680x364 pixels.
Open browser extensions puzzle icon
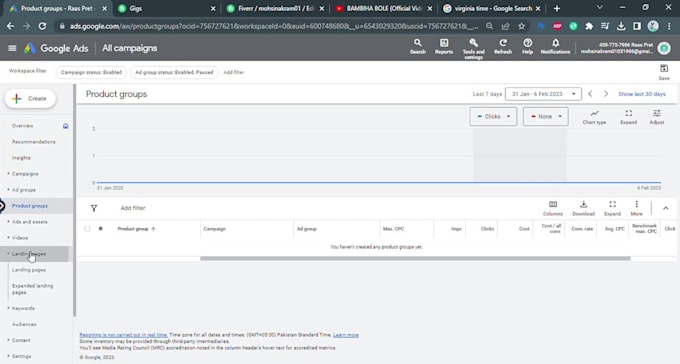click(589, 26)
